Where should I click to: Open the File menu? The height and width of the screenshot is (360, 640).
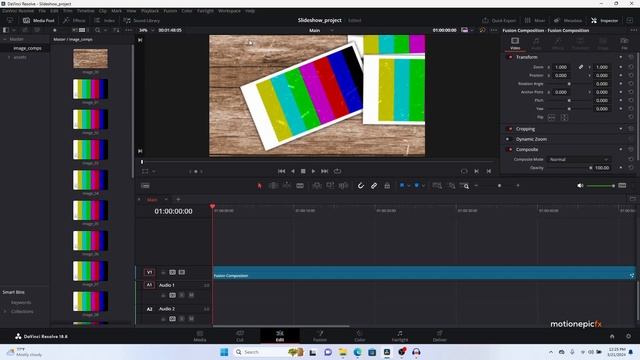coord(42,11)
